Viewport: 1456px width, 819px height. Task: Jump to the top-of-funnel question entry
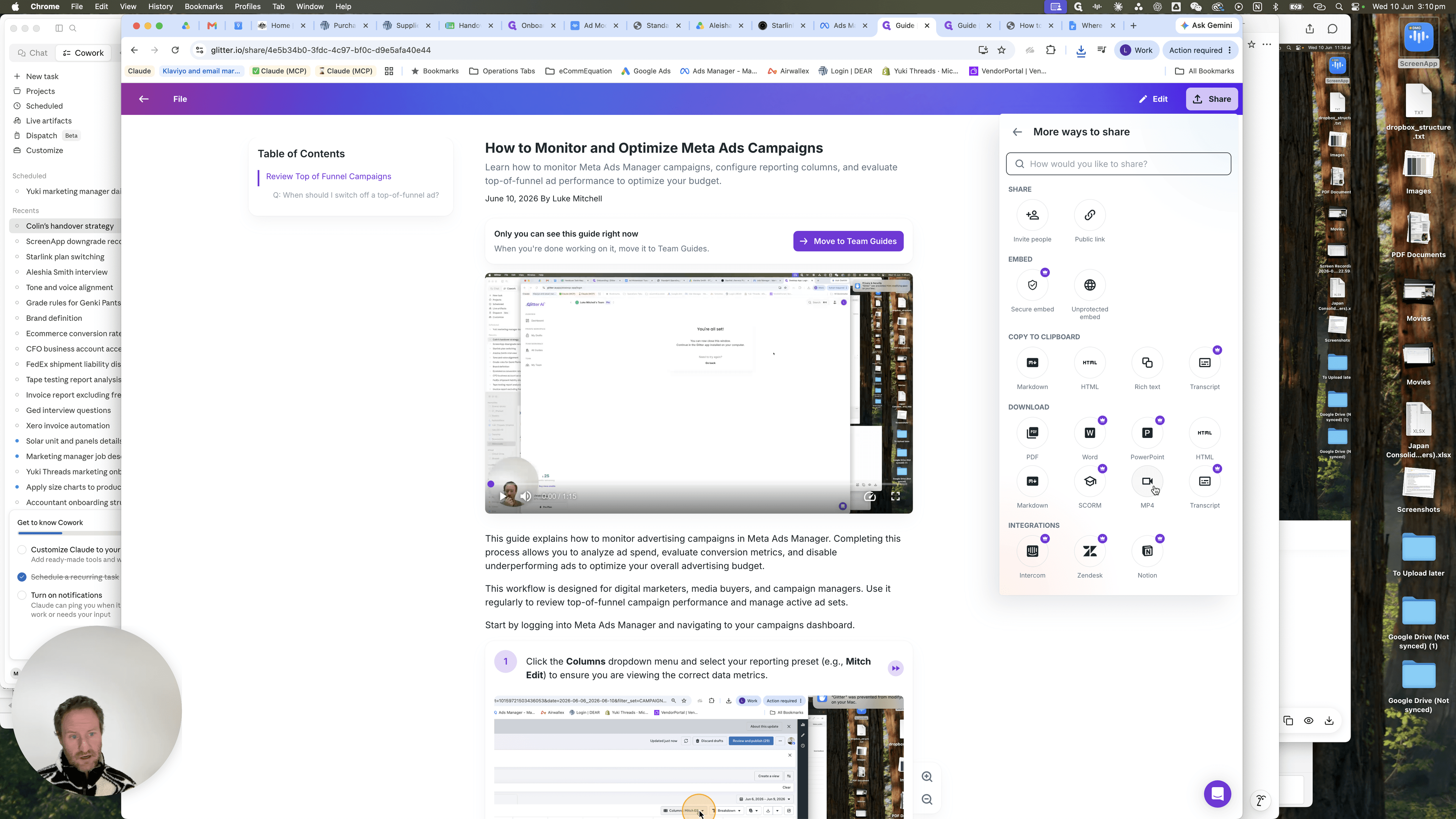(356, 196)
